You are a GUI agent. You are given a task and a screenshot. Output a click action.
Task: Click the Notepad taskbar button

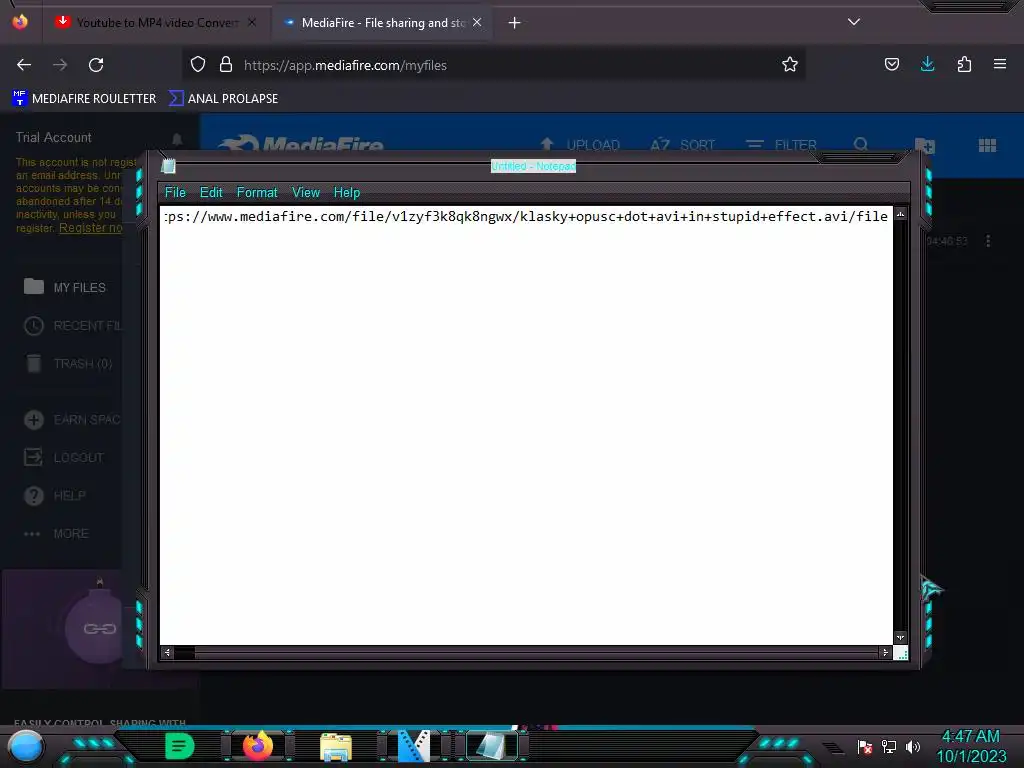point(491,746)
